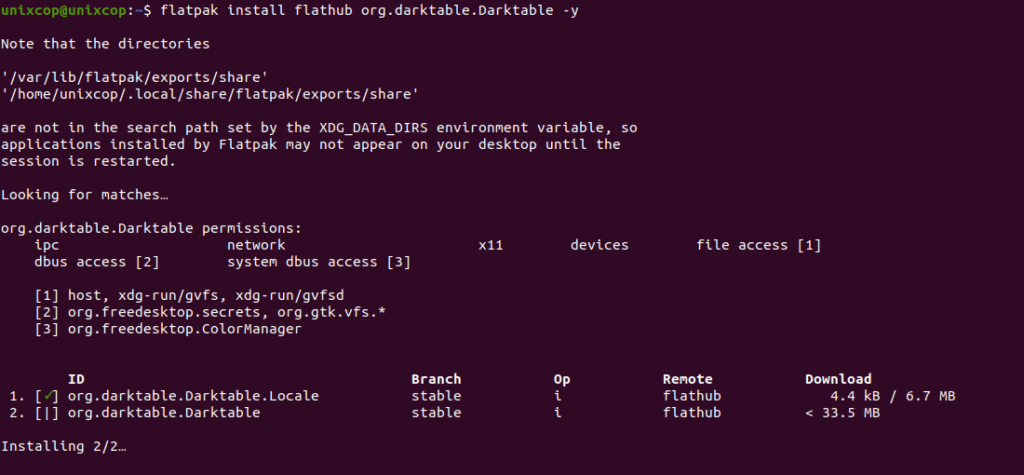This screenshot has width=1024, height=475.
Task: Click the 'Download' column header
Action: pyautogui.click(x=838, y=379)
